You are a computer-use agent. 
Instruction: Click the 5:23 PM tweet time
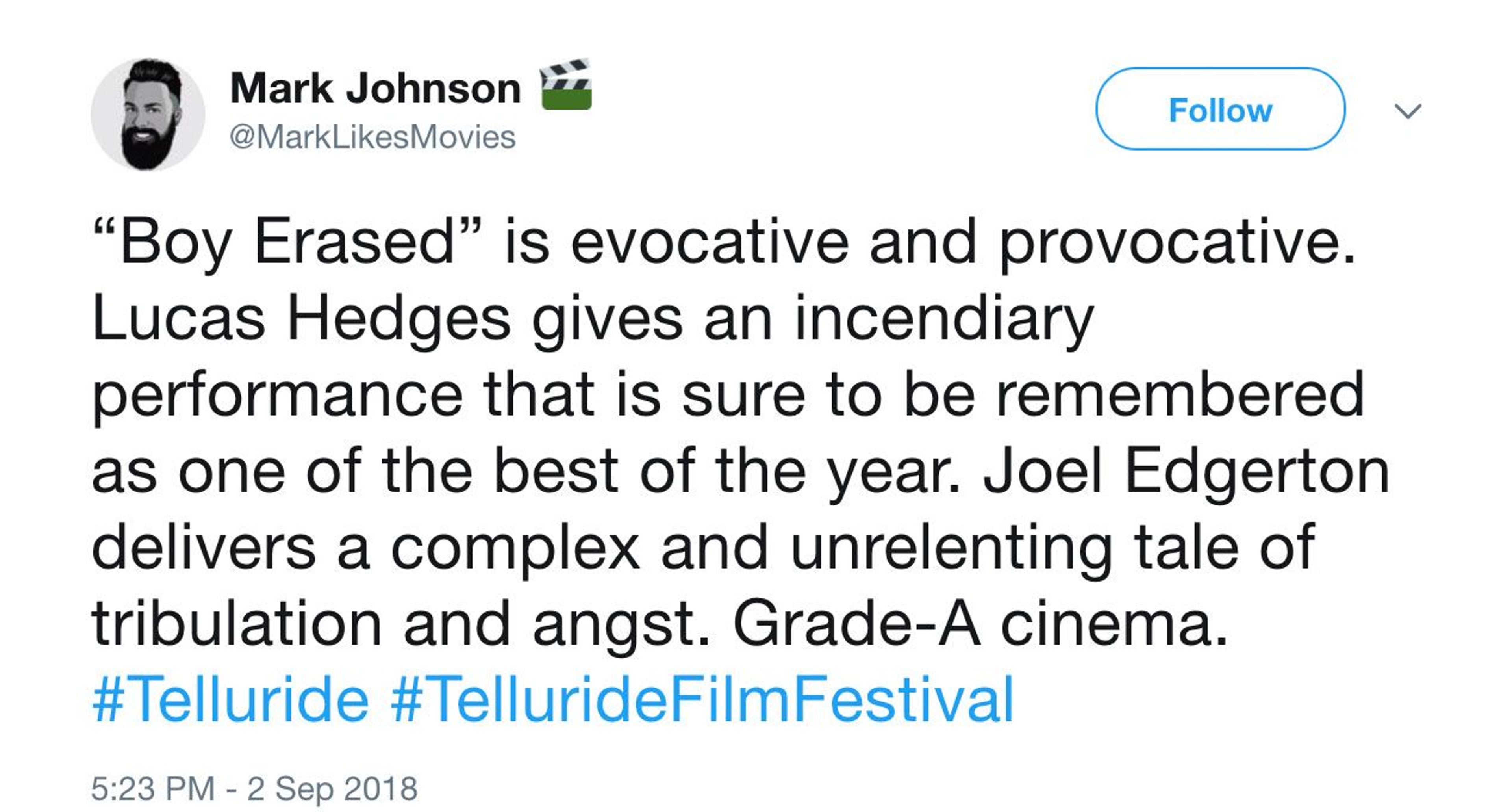[x=153, y=788]
